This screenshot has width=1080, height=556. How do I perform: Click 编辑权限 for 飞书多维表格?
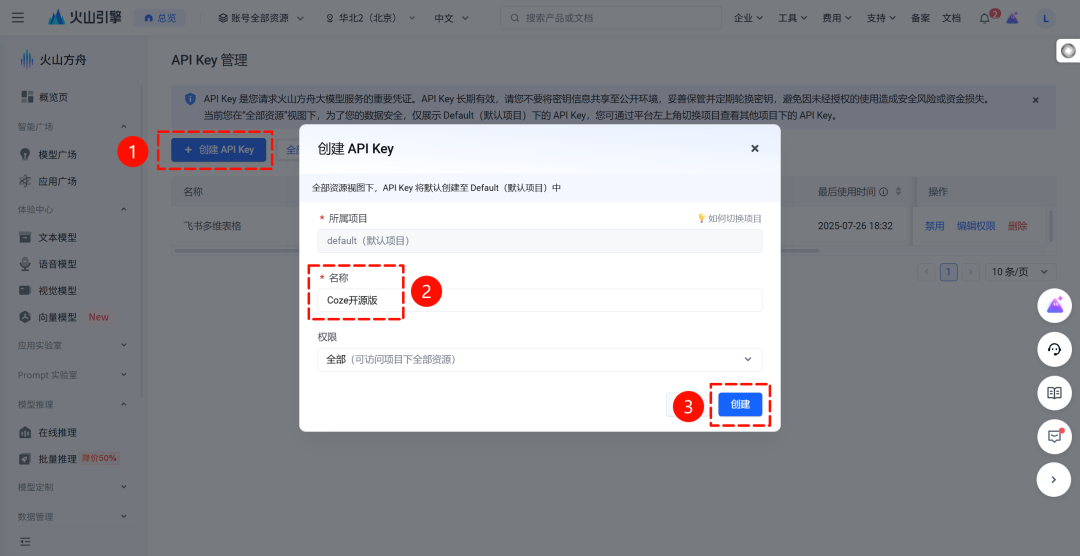[976, 226]
